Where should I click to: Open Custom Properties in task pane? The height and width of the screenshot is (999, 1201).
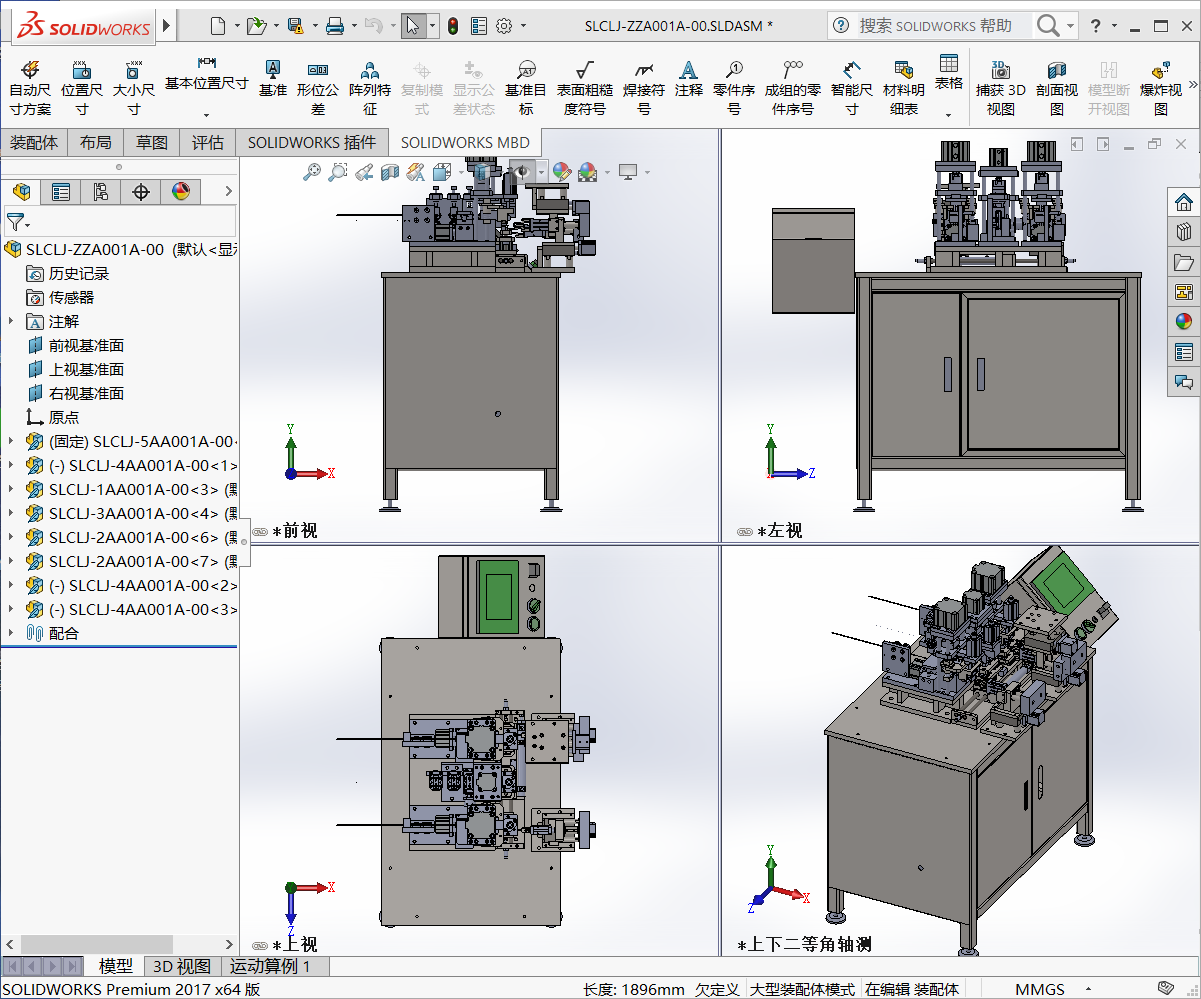[x=1184, y=352]
